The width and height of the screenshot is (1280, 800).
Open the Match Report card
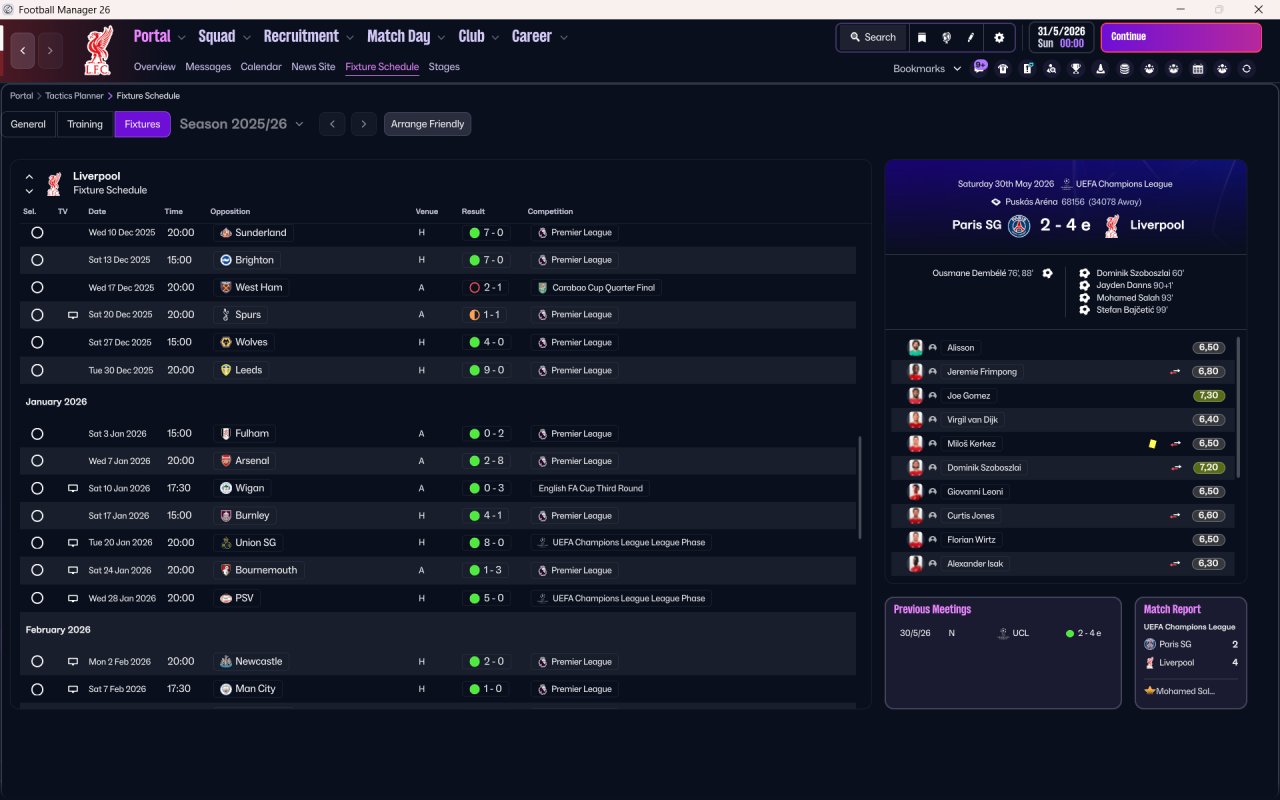(1191, 653)
